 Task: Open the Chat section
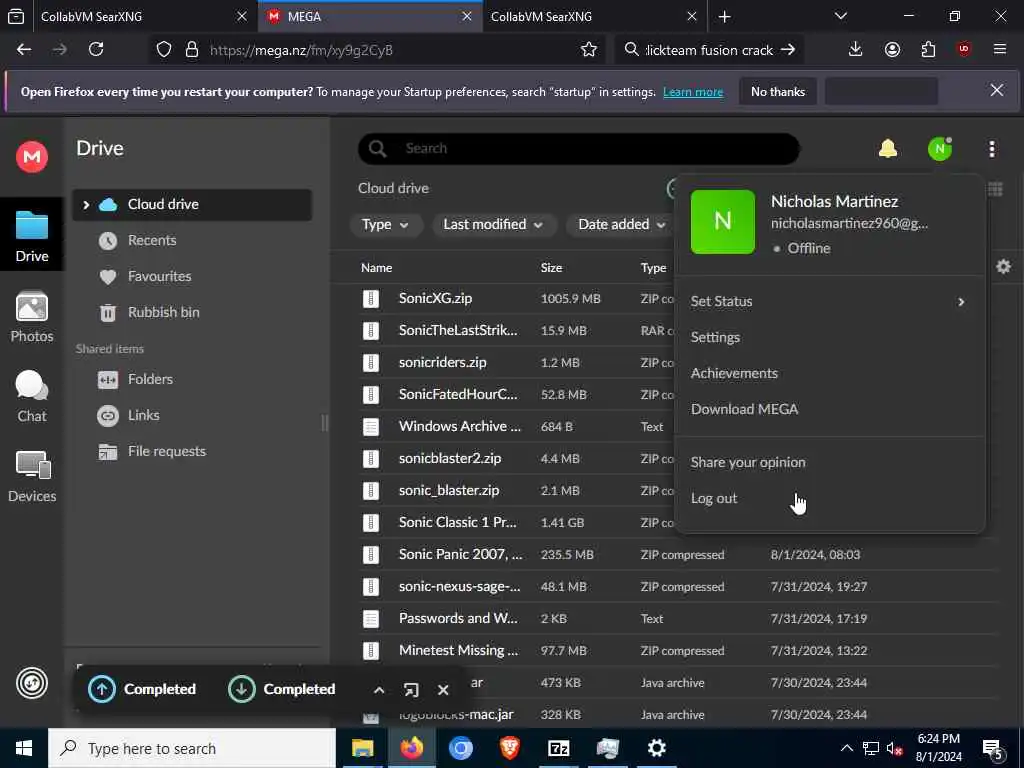[32, 397]
